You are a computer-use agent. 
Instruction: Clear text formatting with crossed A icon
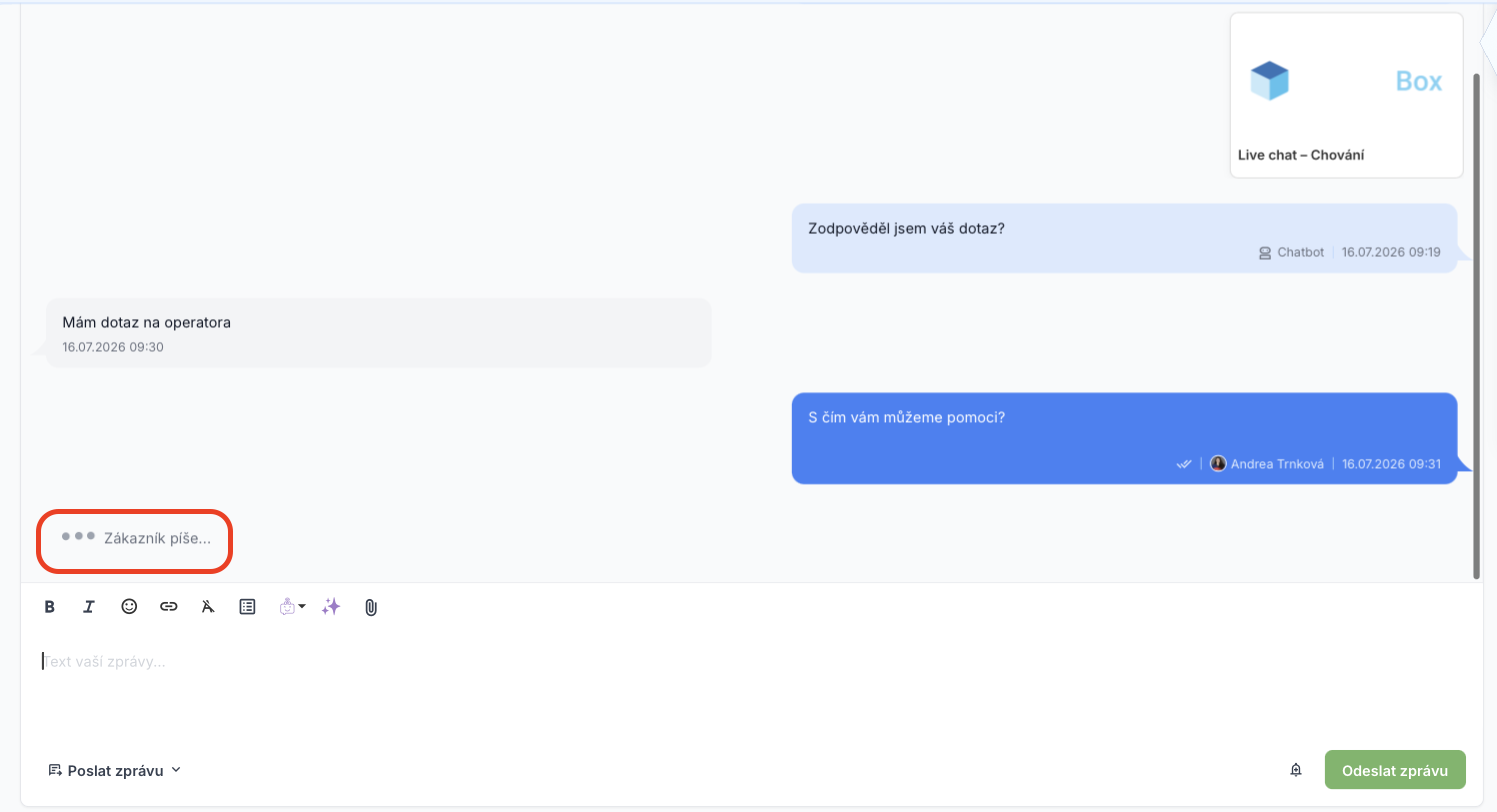coord(208,606)
